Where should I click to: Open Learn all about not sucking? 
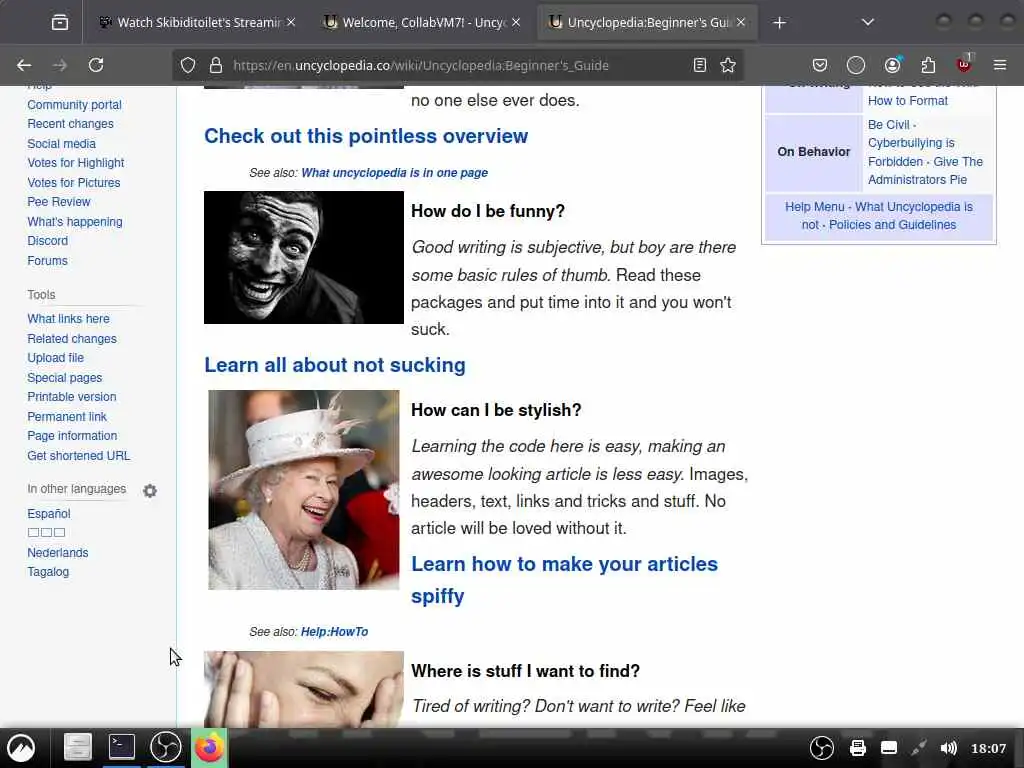[334, 365]
